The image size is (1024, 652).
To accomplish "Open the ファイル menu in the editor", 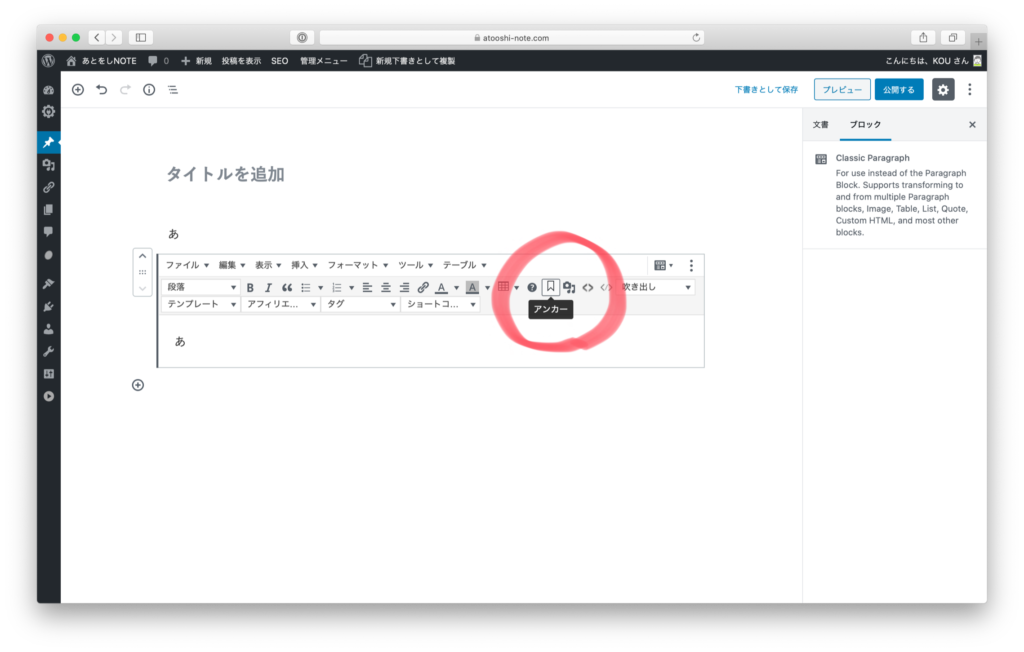I will (187, 265).
